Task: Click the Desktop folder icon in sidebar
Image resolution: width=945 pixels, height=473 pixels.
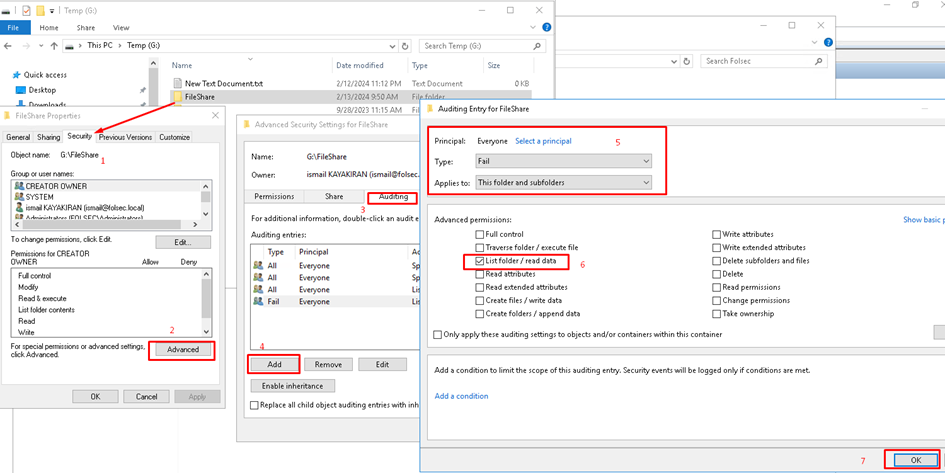Action: (20, 90)
